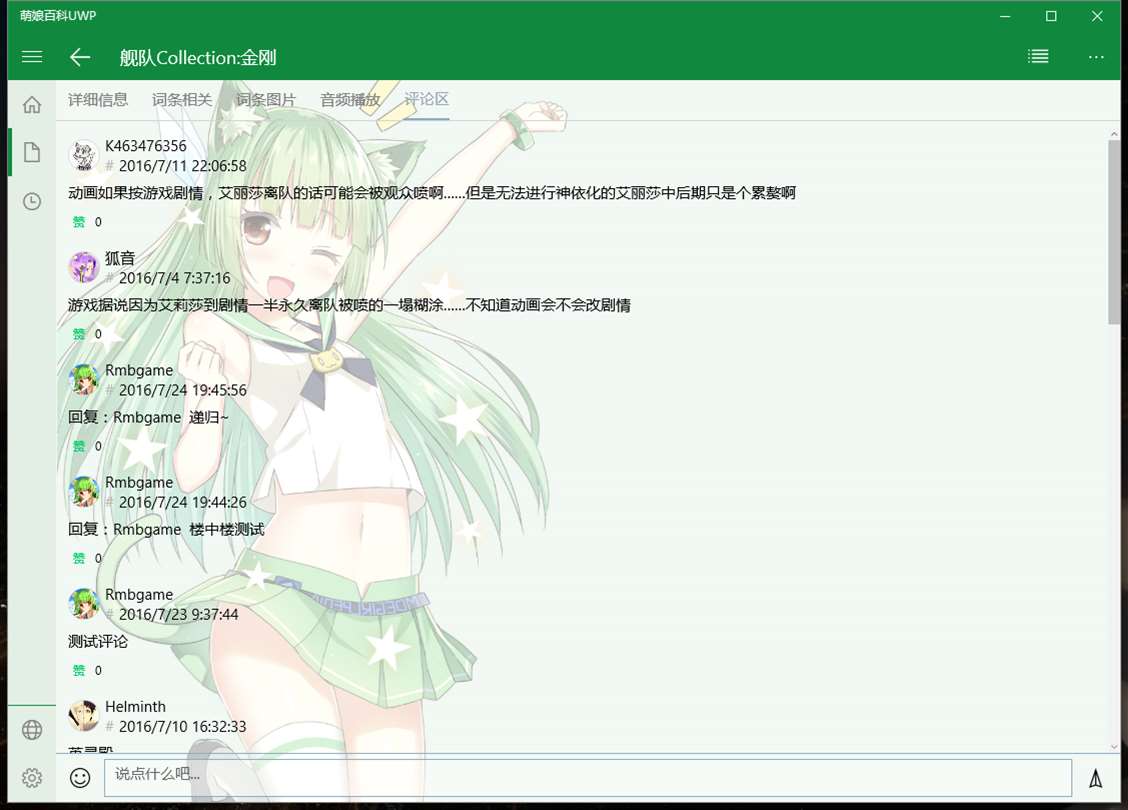The height and width of the screenshot is (810, 1128).
Task: Like the 楼中楼测试 reply comment
Action: 78,558
